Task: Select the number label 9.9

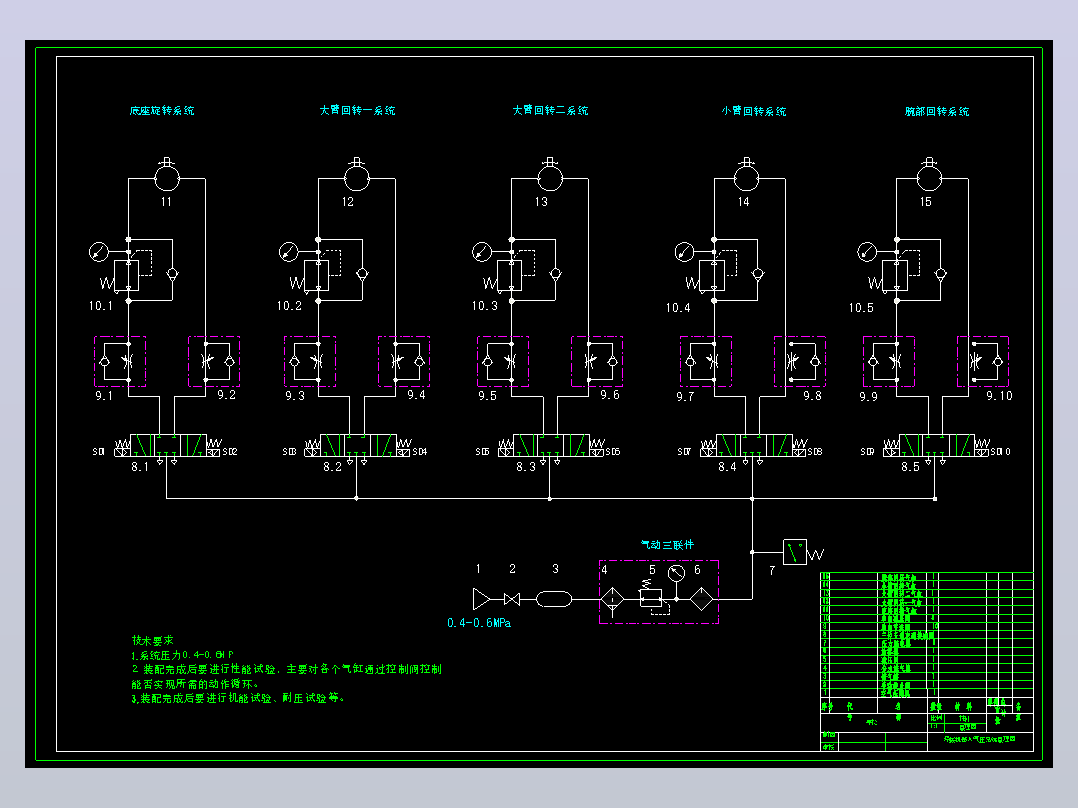Action: tap(868, 397)
